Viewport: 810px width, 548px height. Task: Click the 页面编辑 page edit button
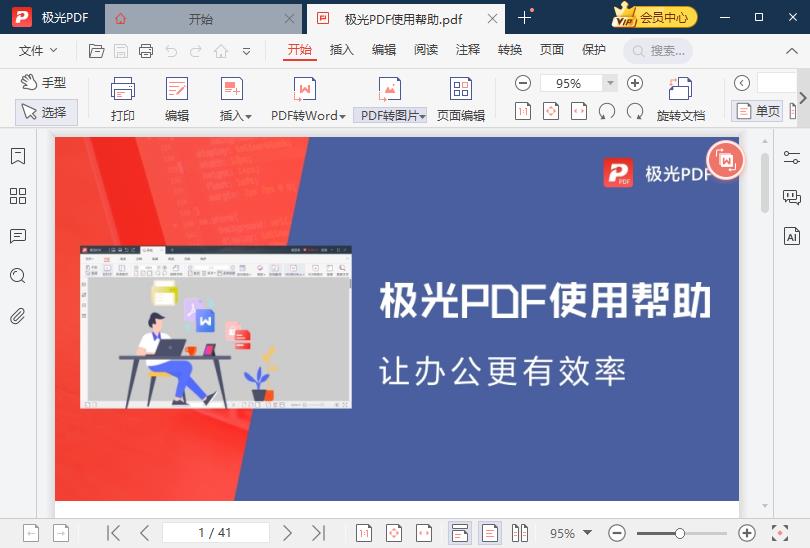pyautogui.click(x=461, y=99)
